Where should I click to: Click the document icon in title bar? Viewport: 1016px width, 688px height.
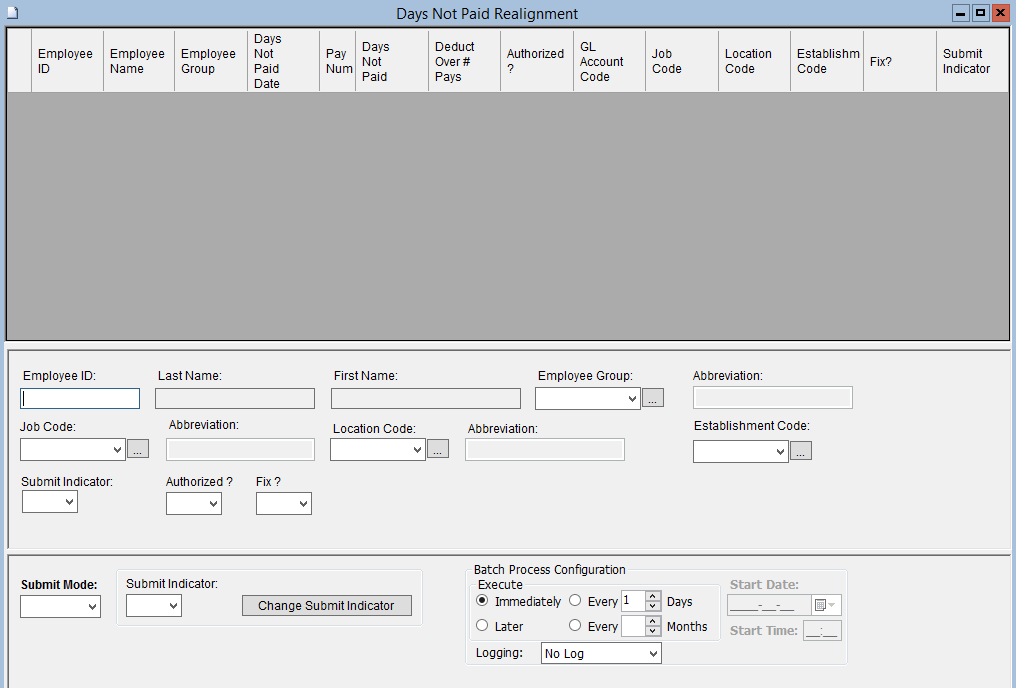coord(13,13)
